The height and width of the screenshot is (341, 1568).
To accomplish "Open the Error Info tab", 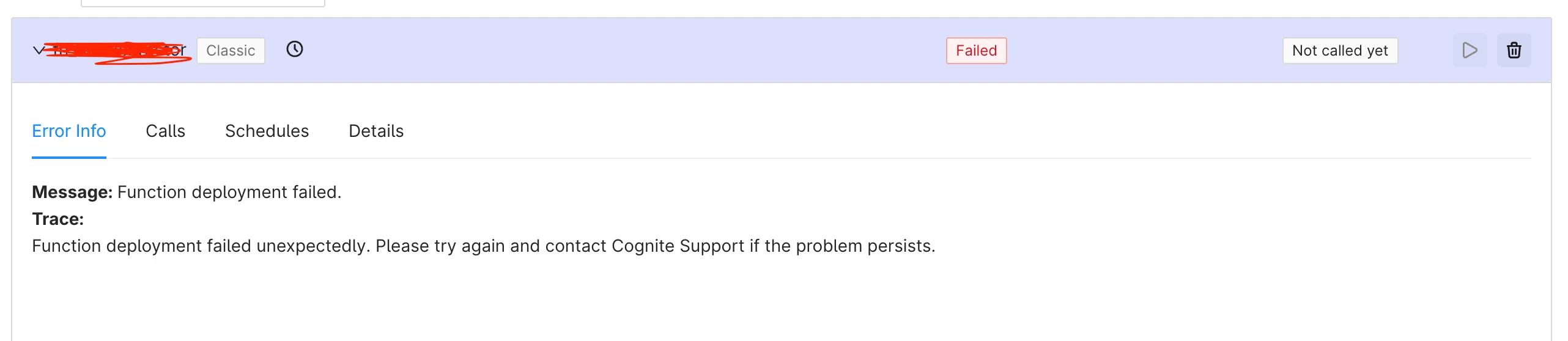I will (x=69, y=131).
